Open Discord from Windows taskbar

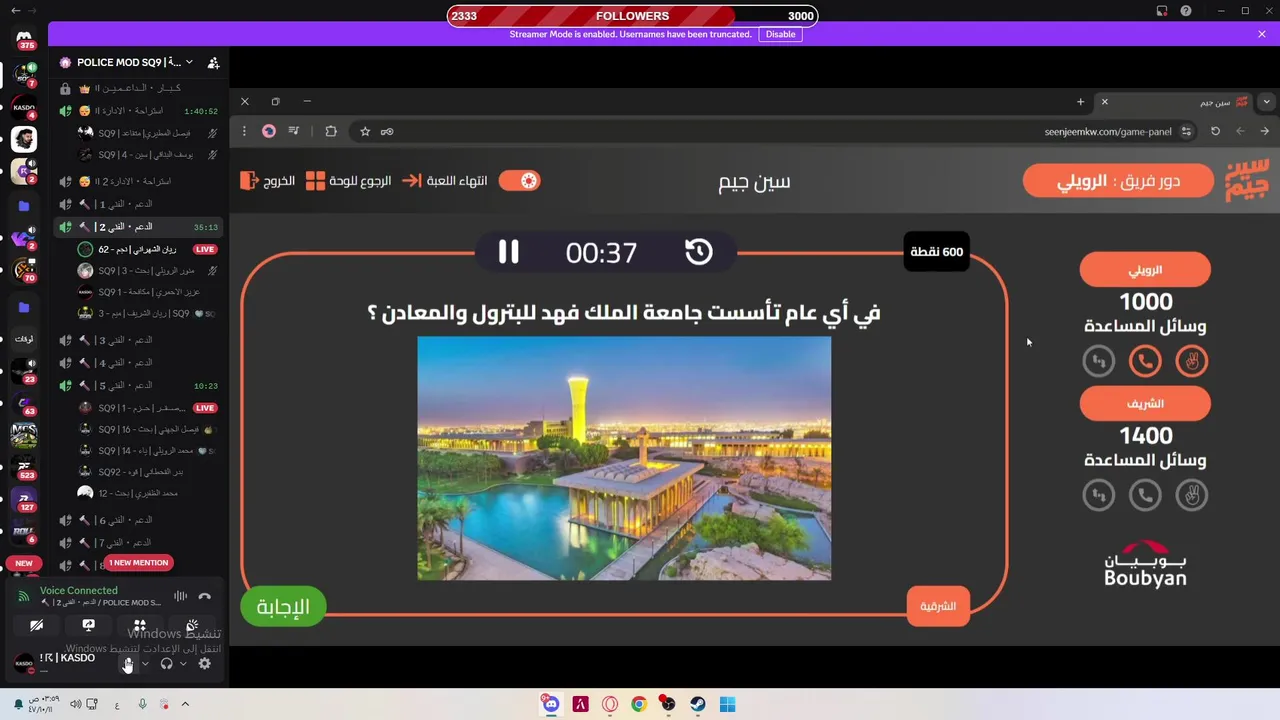(551, 704)
